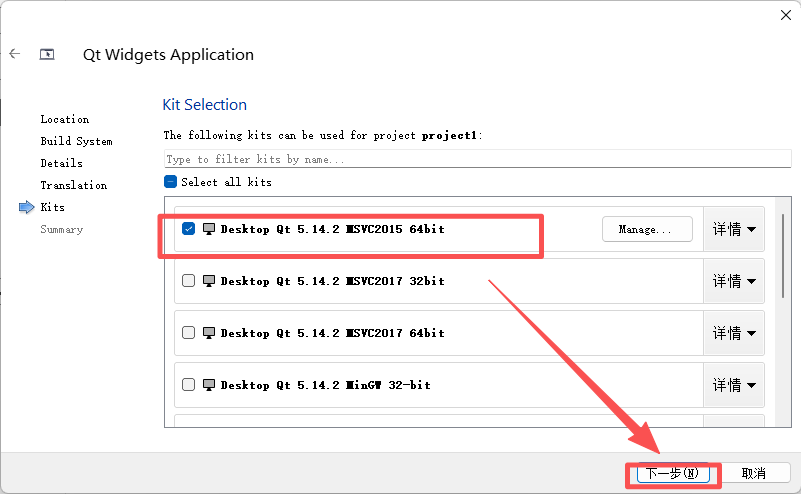Select the Summary wizard step
801x494 pixels.
click(x=62, y=229)
